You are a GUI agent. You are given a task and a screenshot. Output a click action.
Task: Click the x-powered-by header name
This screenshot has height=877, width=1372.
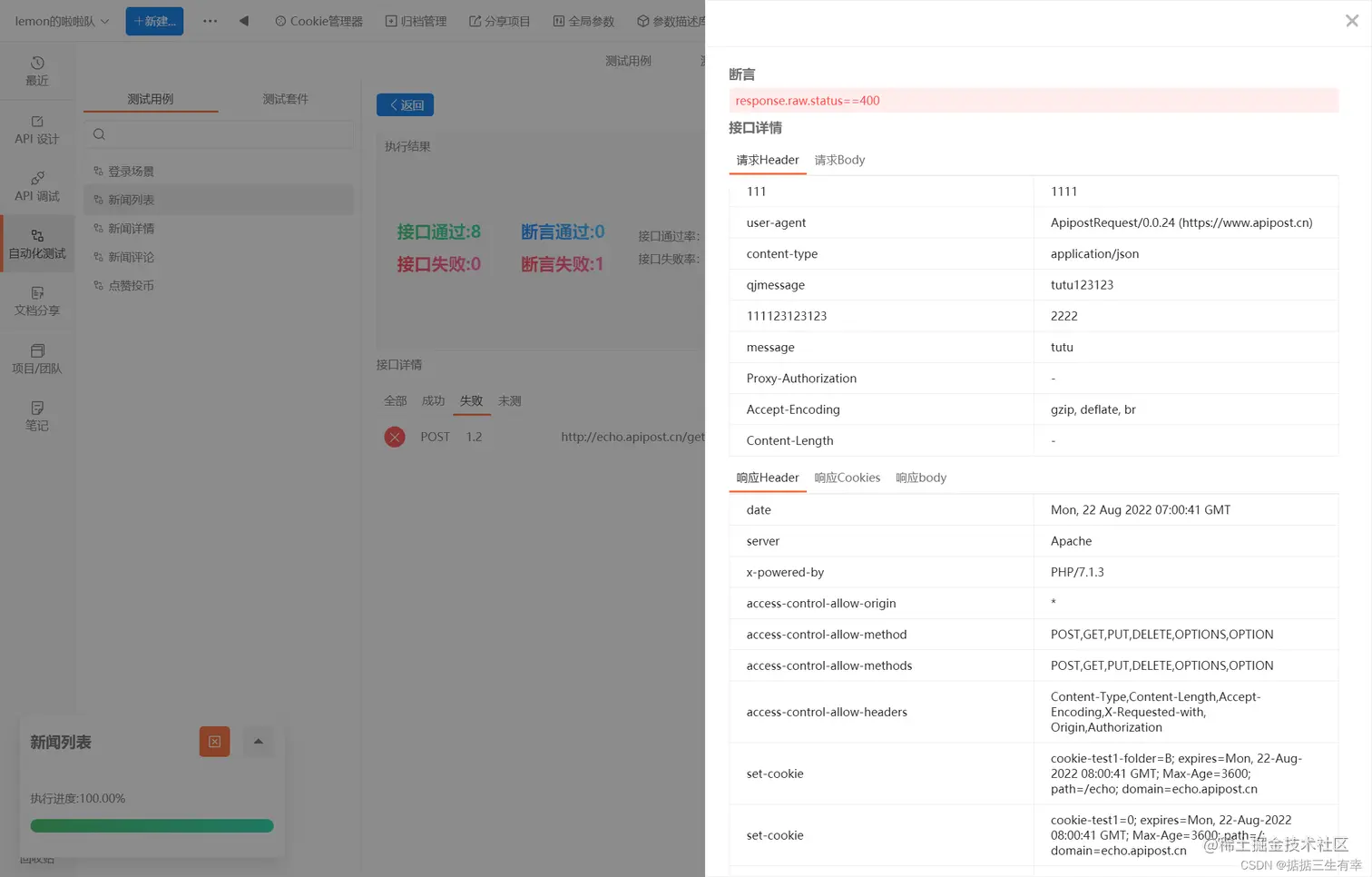[x=785, y=572]
